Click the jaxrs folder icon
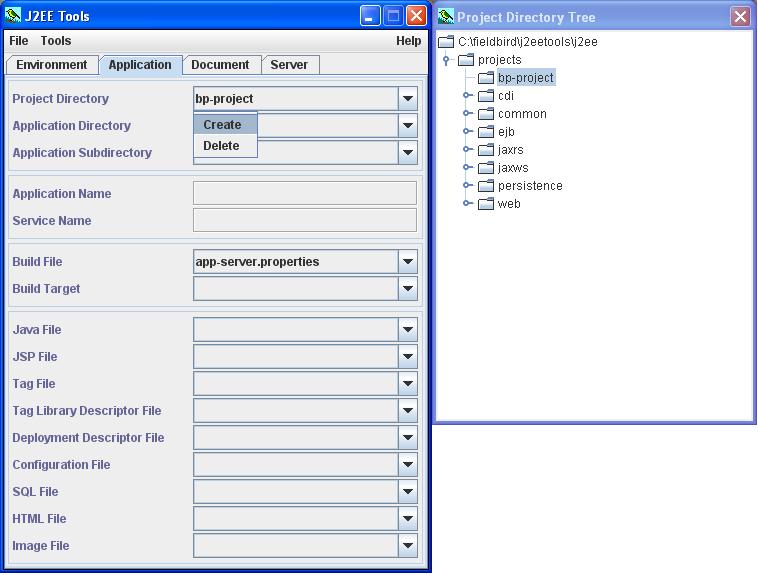 485,150
